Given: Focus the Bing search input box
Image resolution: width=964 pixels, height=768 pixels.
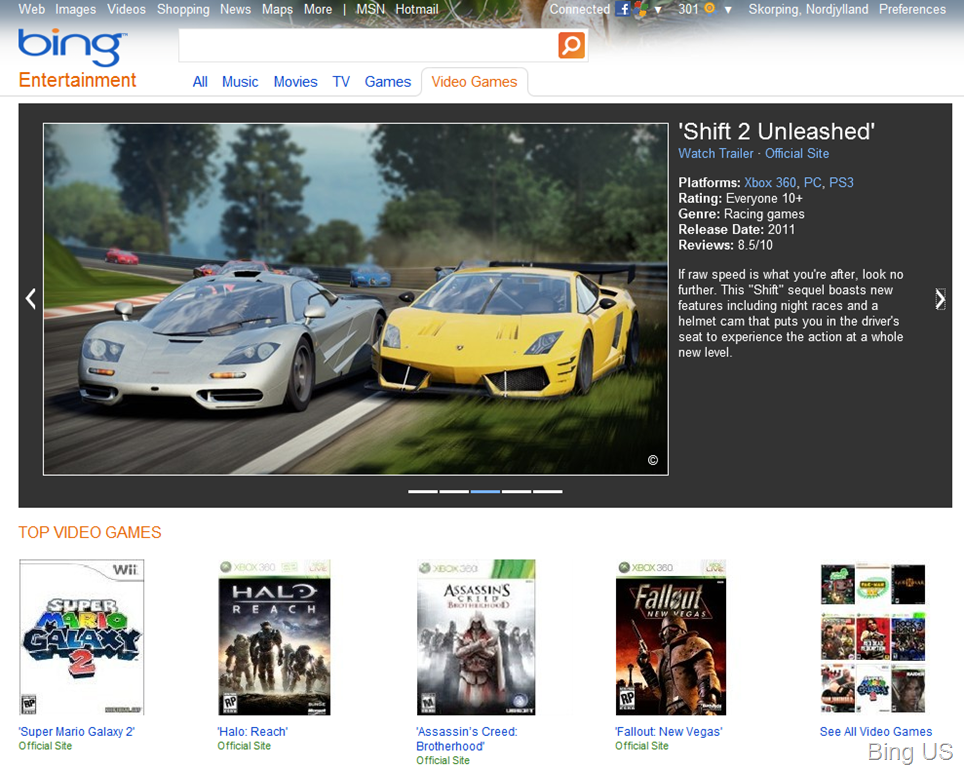Looking at the screenshot, I should [368, 45].
